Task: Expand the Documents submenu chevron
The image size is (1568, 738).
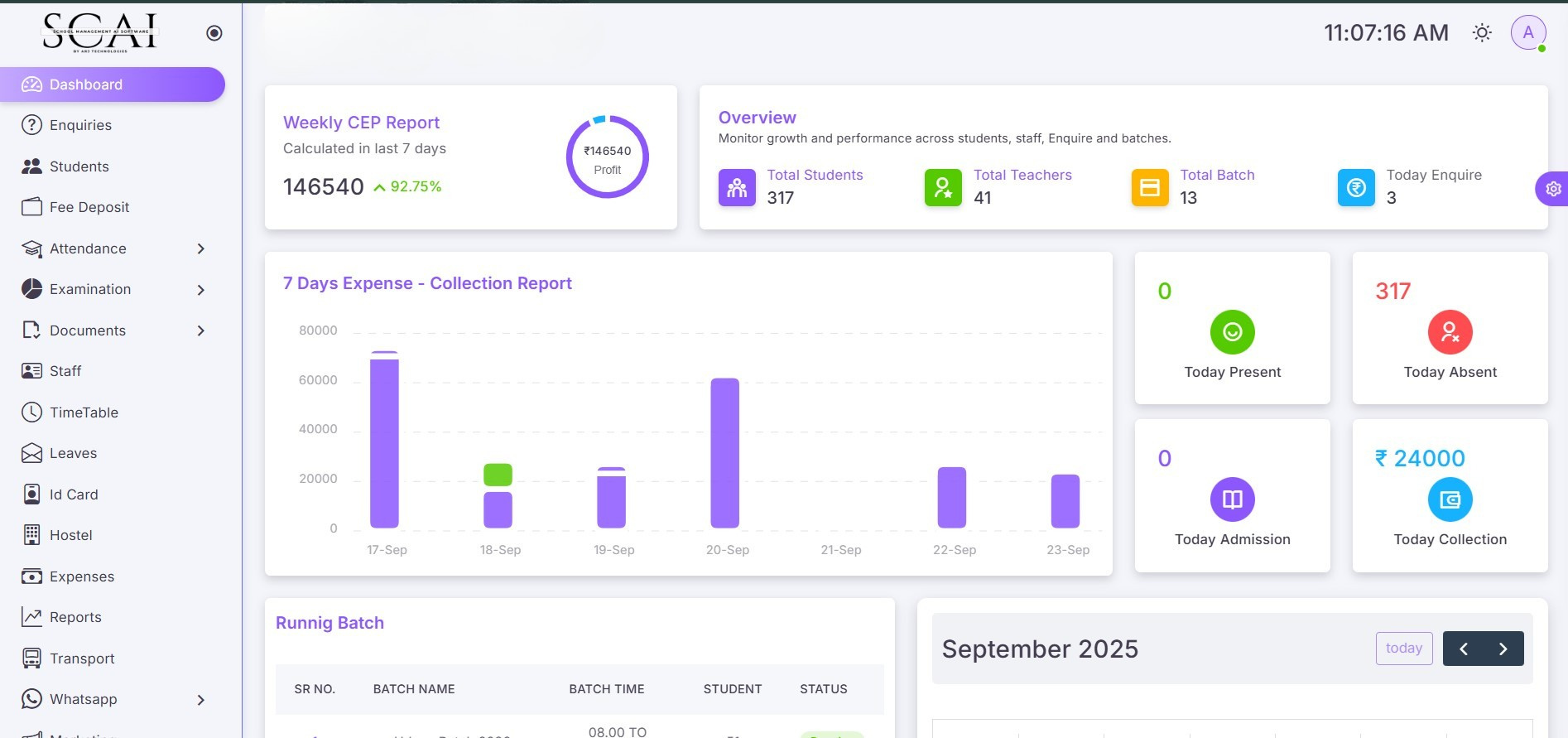Action: pos(200,330)
